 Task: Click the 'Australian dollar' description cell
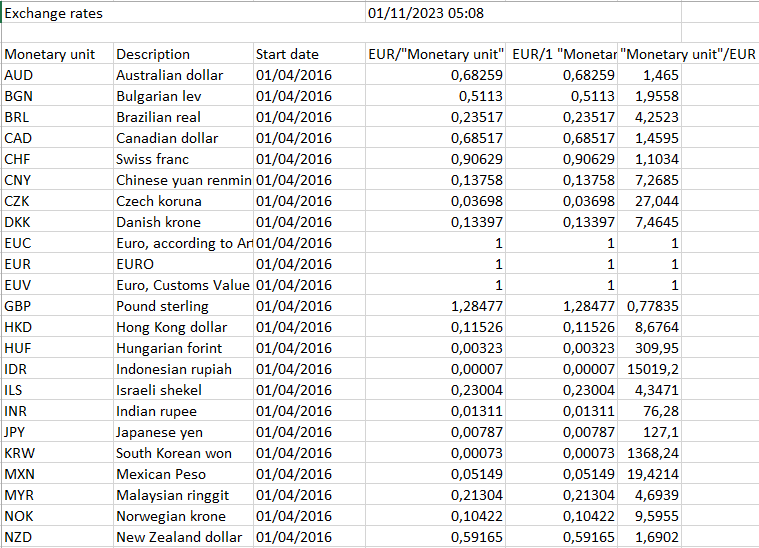coord(170,75)
